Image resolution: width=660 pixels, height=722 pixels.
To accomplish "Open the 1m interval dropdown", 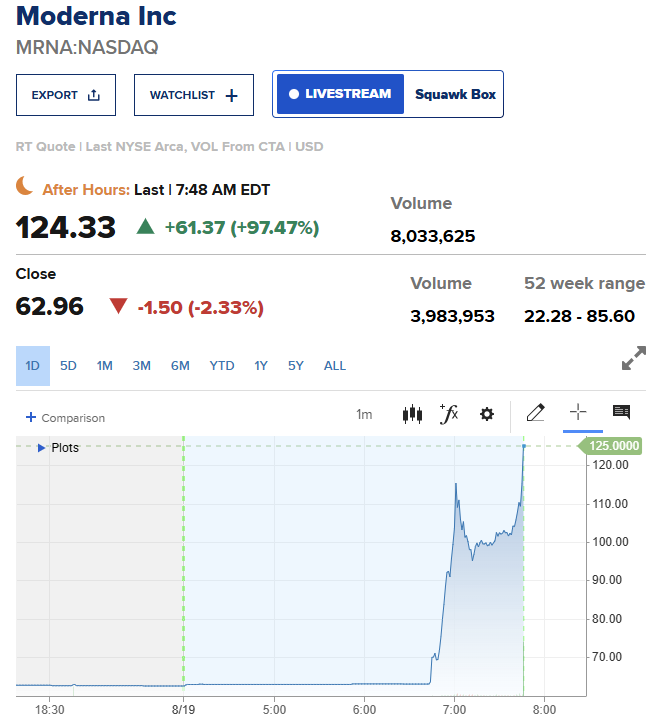I will click(364, 414).
